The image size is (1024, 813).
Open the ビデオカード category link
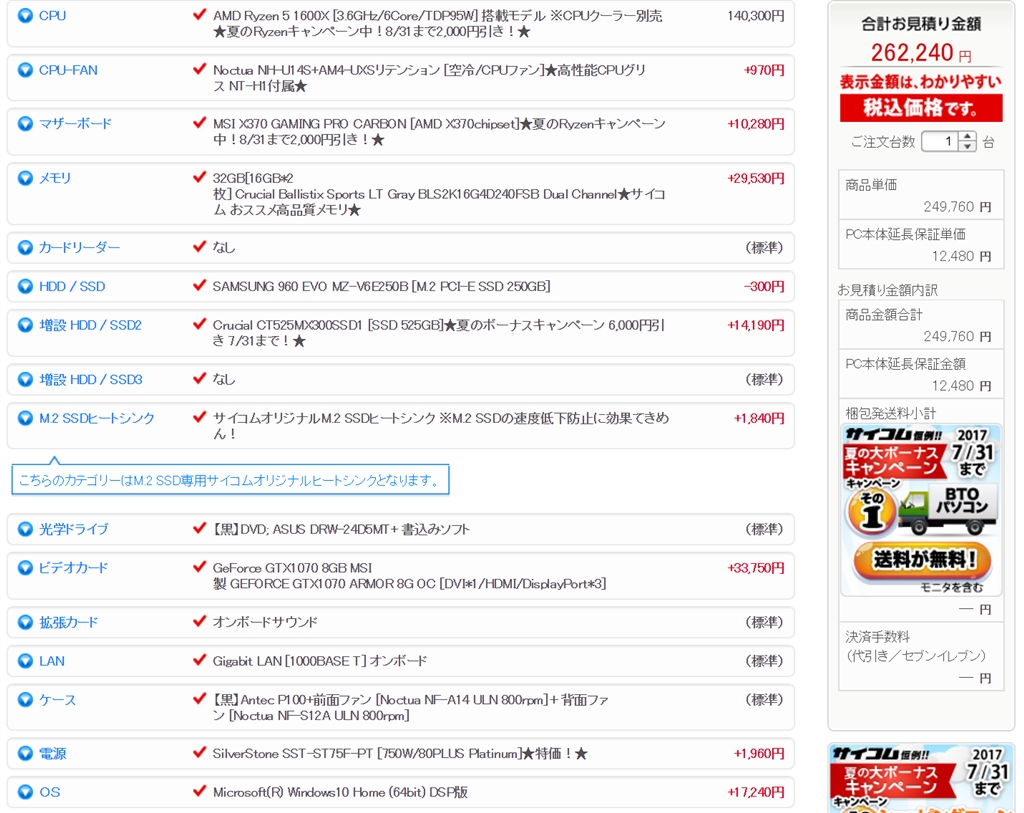coord(73,567)
